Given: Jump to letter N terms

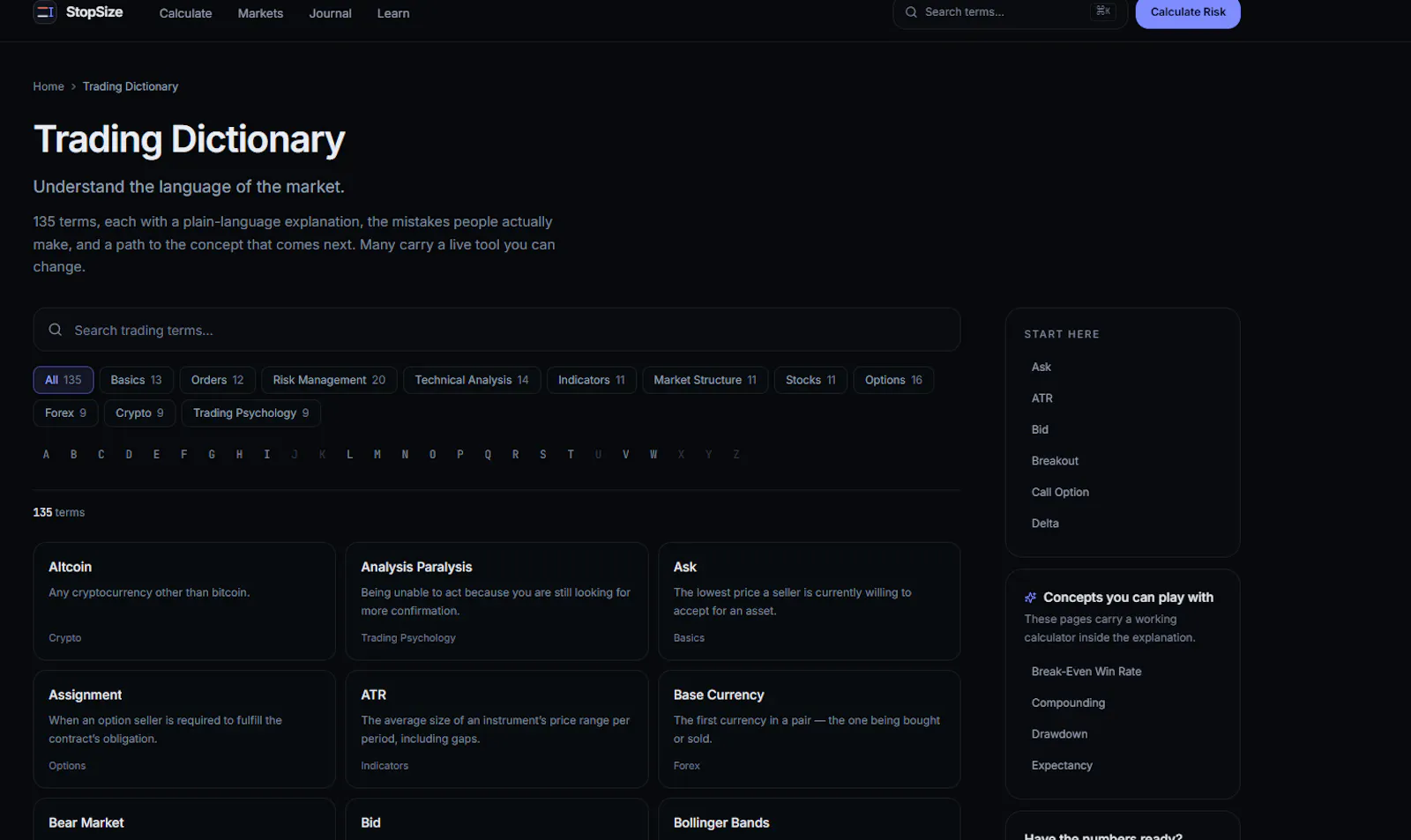Looking at the screenshot, I should coord(405,455).
